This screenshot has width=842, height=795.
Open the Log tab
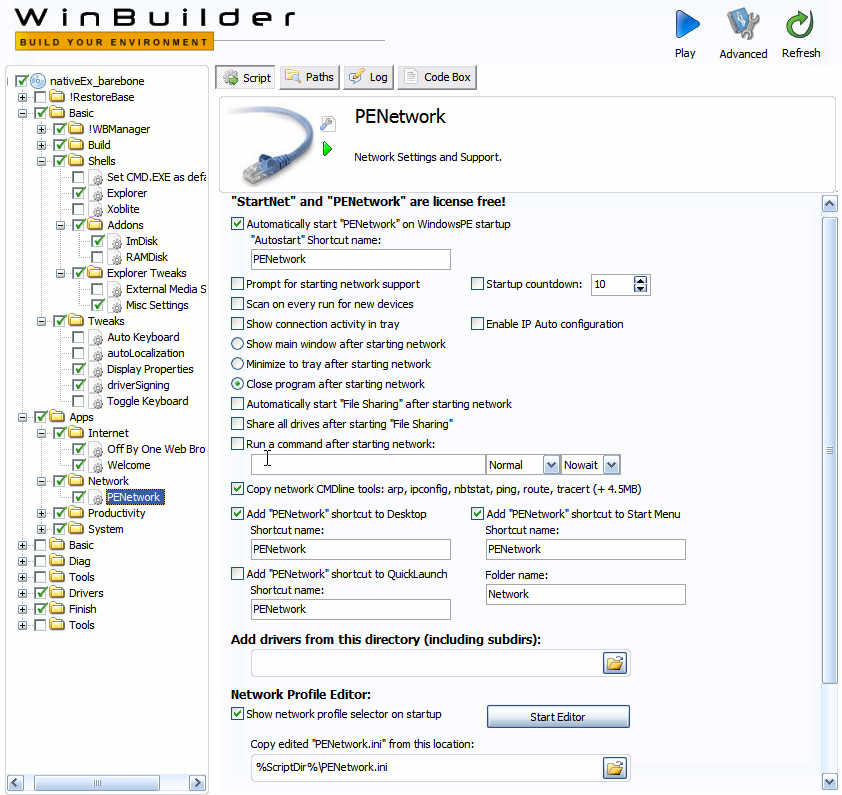coord(369,77)
